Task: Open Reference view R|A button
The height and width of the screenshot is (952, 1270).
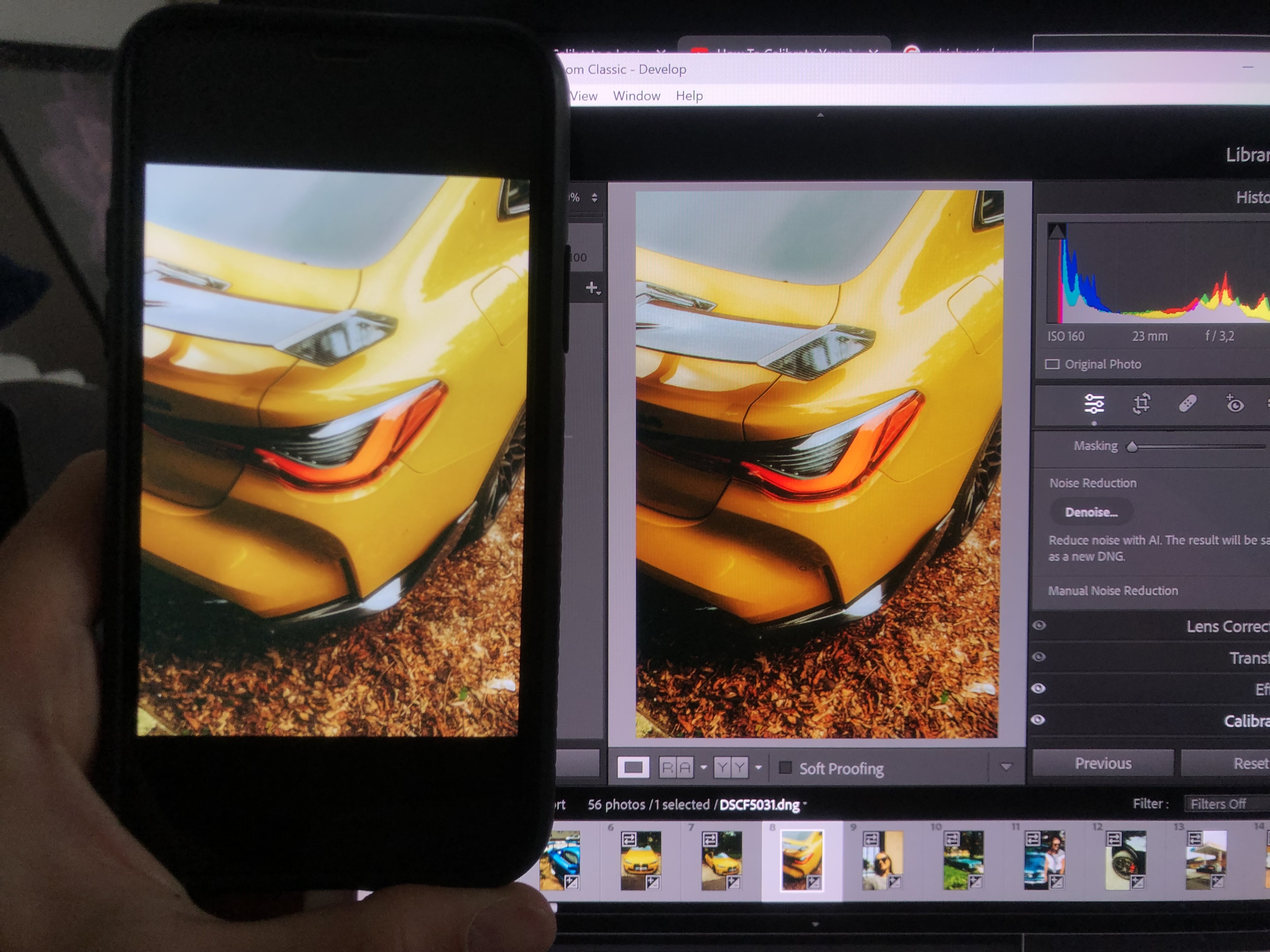Action: 676,767
